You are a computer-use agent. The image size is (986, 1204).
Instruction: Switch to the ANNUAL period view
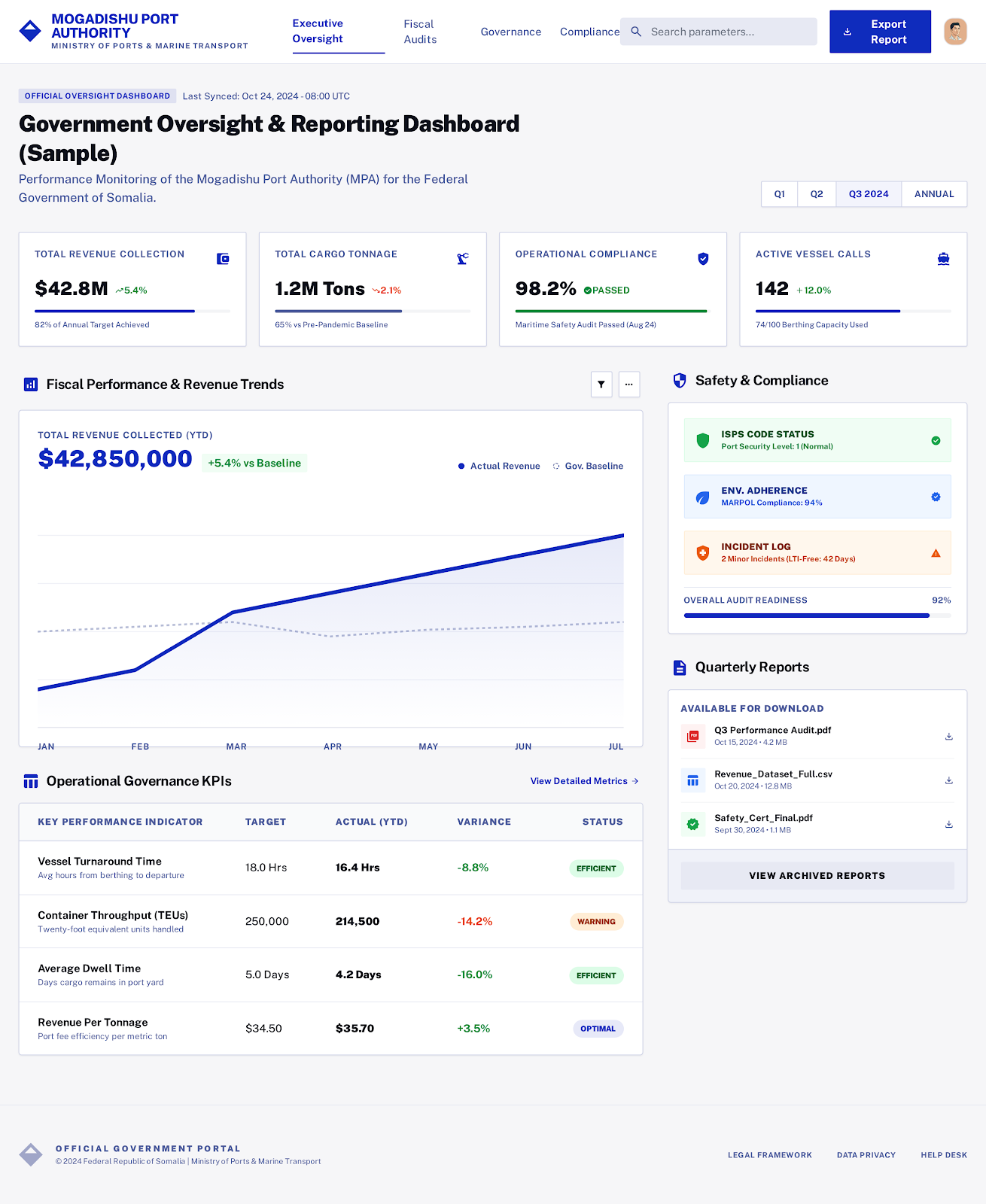933,194
